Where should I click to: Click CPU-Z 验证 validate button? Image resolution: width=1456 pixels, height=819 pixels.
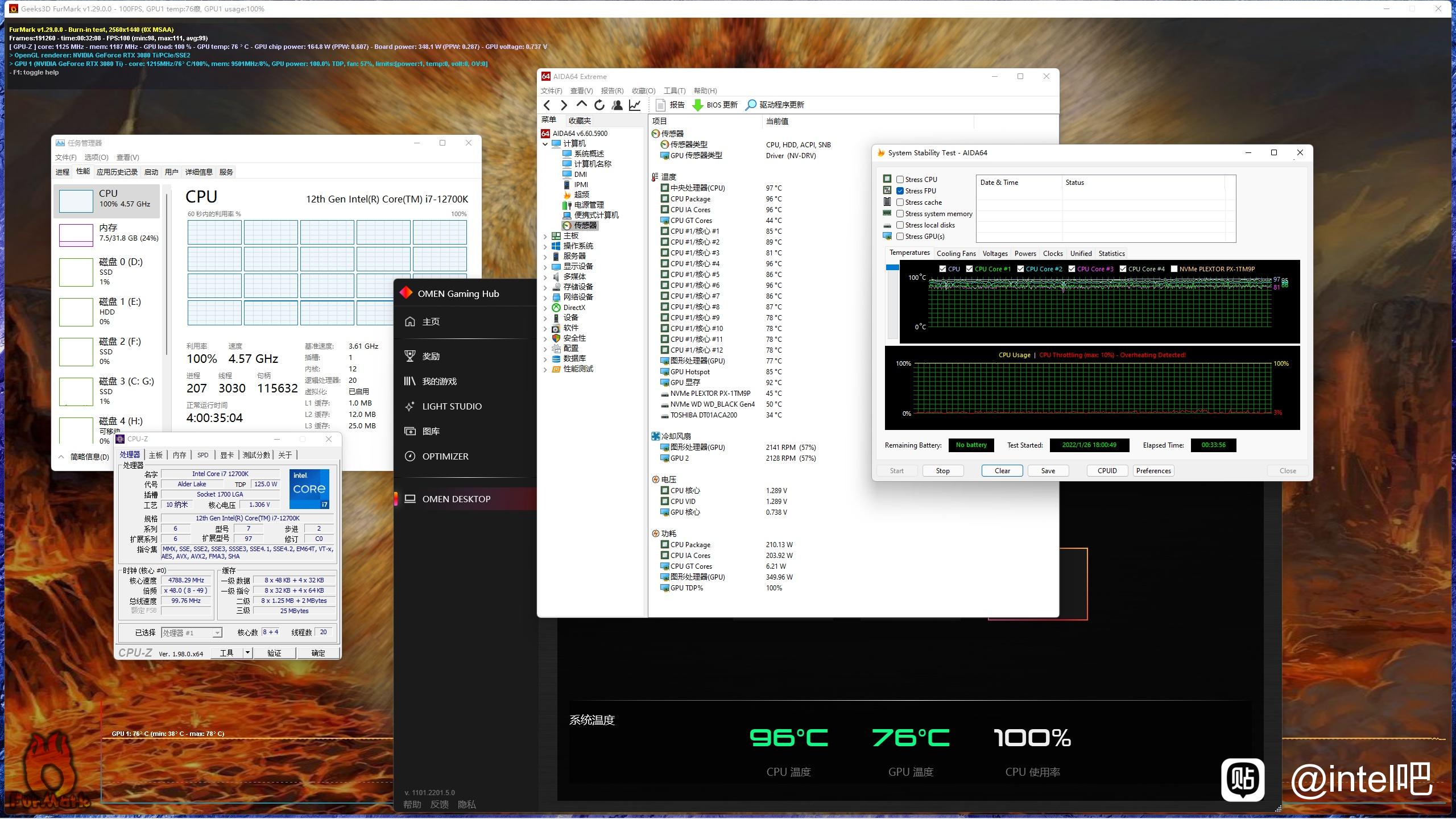pyautogui.click(x=275, y=653)
